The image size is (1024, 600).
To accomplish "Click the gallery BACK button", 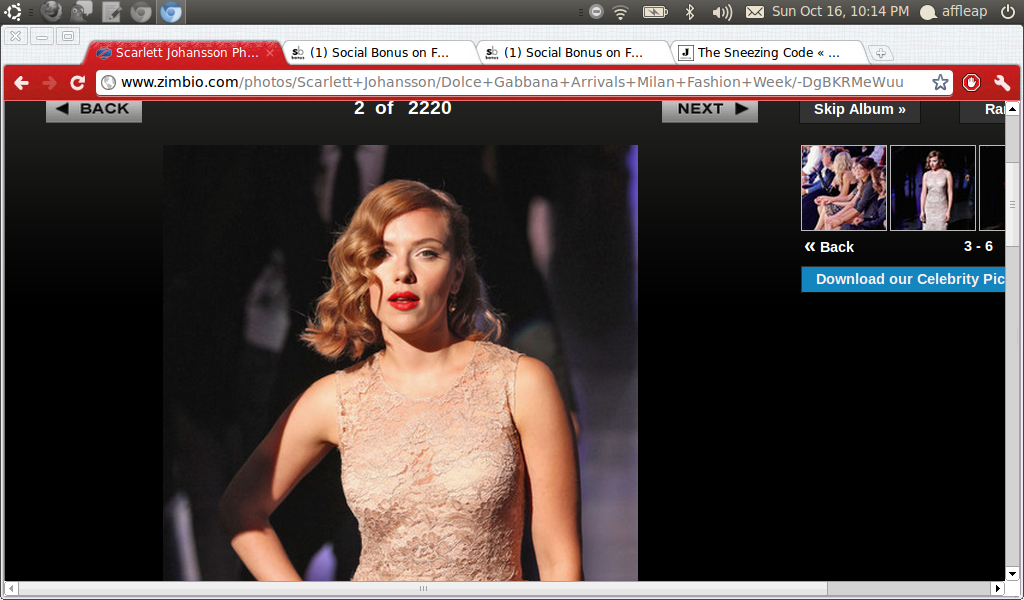I will point(94,110).
